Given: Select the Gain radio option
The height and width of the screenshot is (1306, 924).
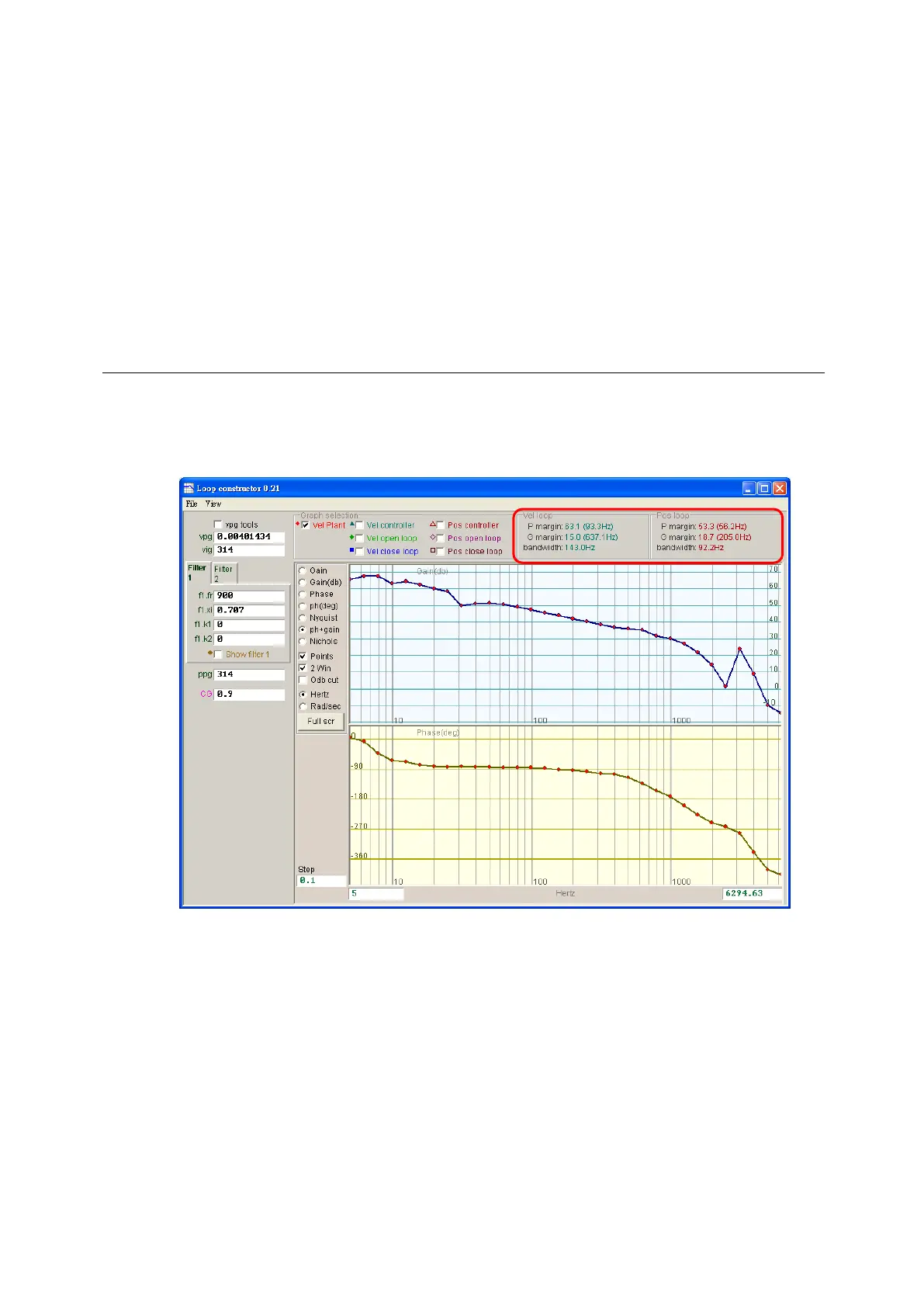Looking at the screenshot, I should coord(303,570).
